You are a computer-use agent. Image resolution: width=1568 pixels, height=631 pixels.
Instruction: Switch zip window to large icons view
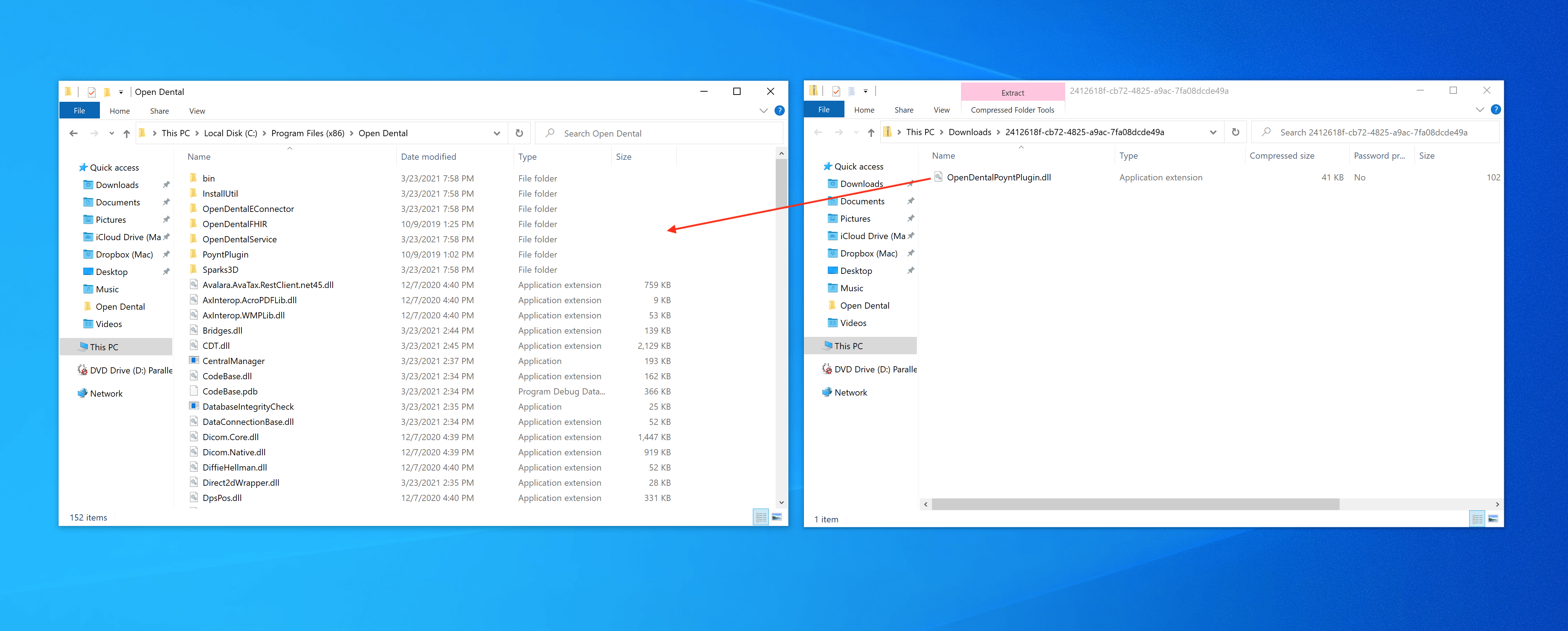(1493, 519)
